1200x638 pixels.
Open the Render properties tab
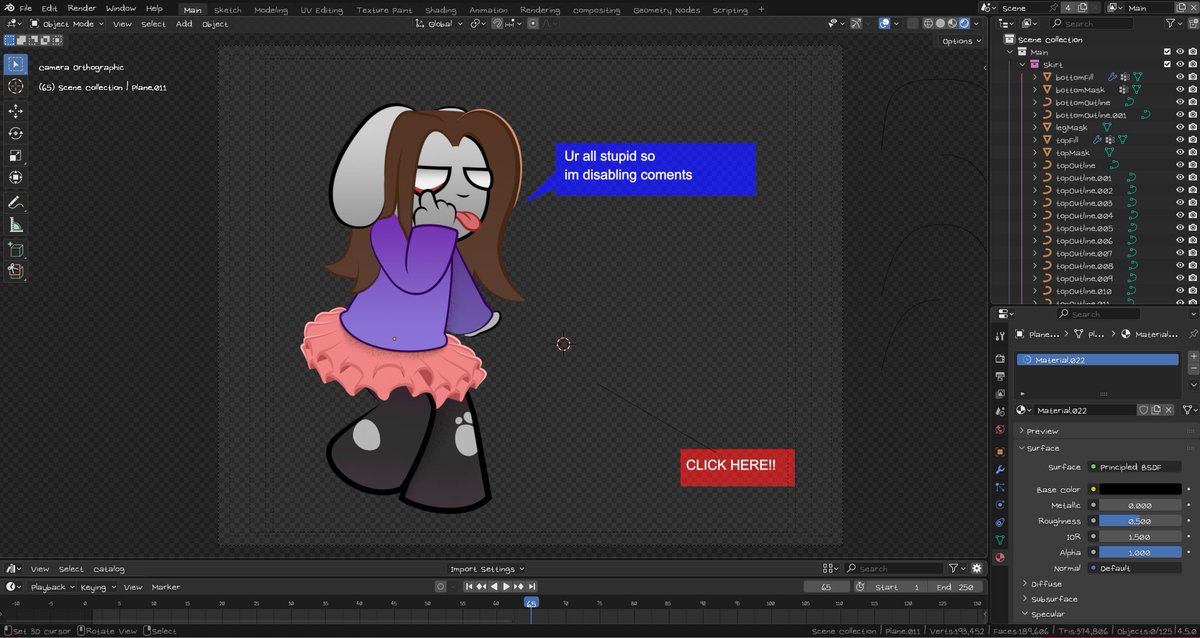pyautogui.click(x=1000, y=358)
